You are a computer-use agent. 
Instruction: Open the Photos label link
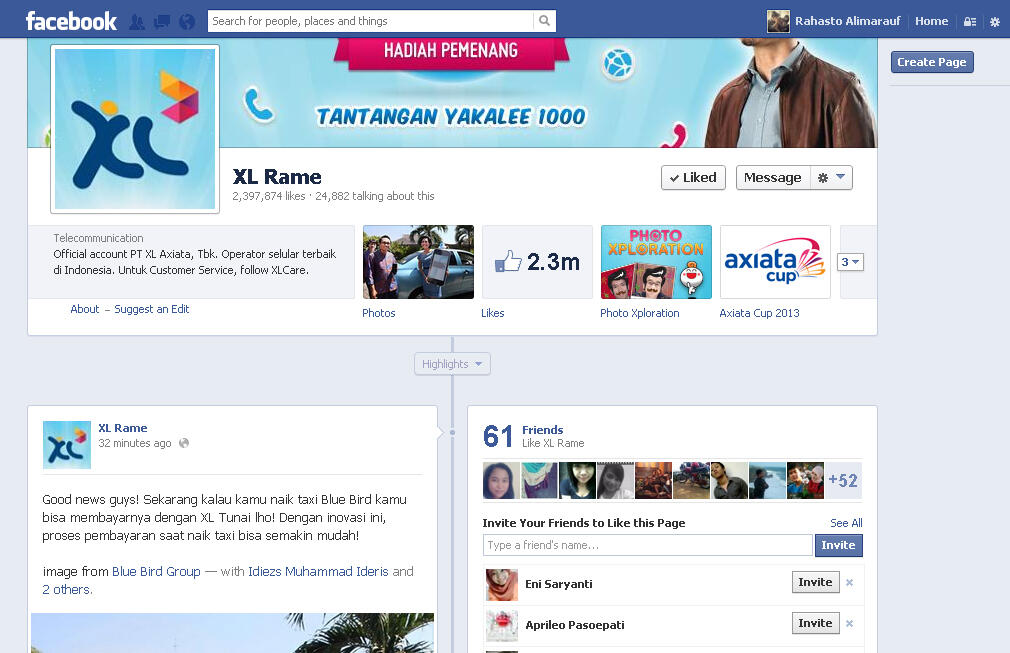pyautogui.click(x=379, y=313)
